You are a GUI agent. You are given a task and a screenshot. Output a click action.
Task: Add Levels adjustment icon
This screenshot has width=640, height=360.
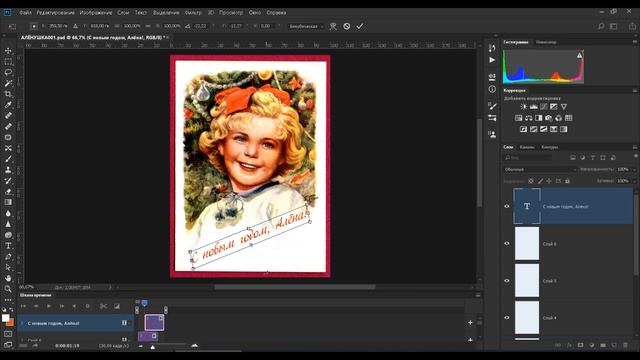(533, 107)
